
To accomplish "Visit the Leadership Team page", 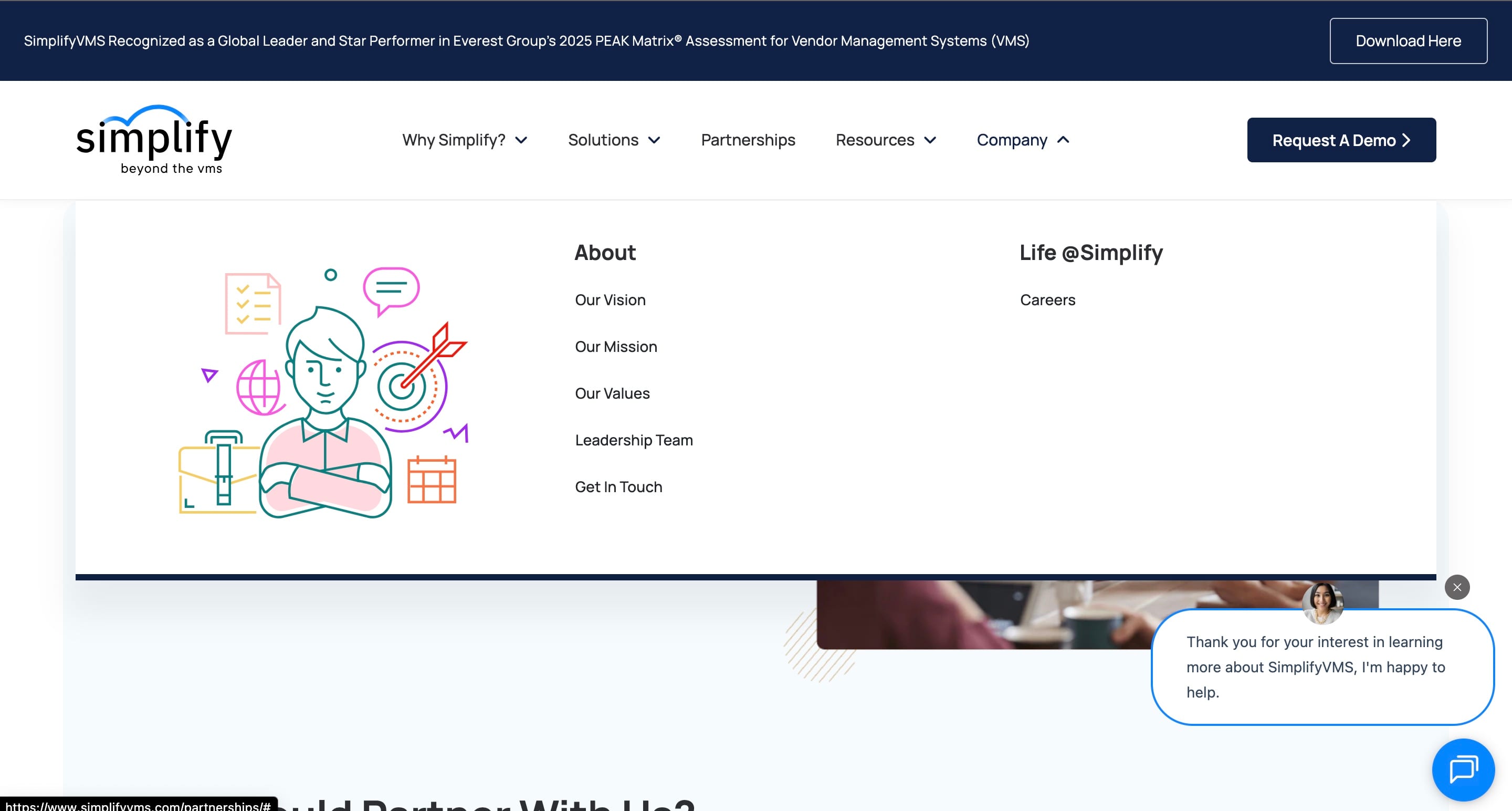I will pyautogui.click(x=634, y=441).
